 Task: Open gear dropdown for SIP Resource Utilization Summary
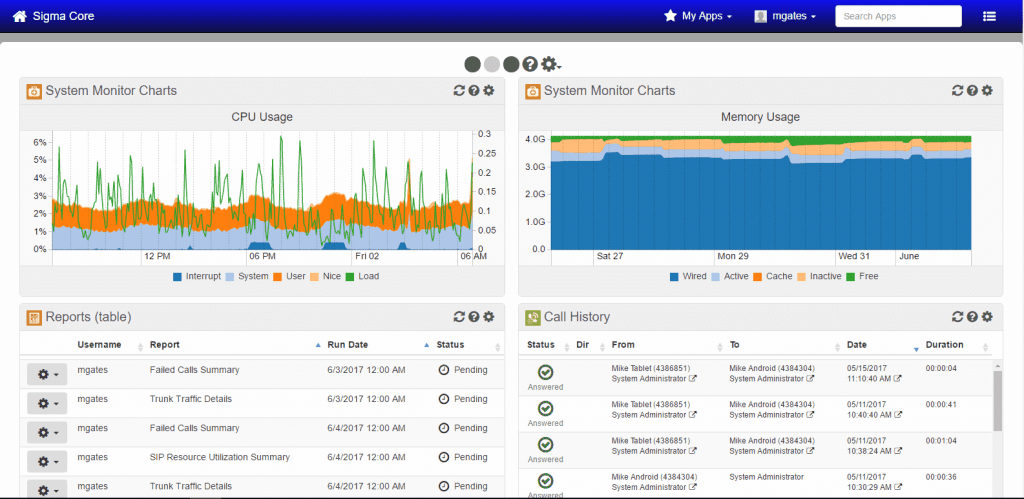tap(47, 462)
